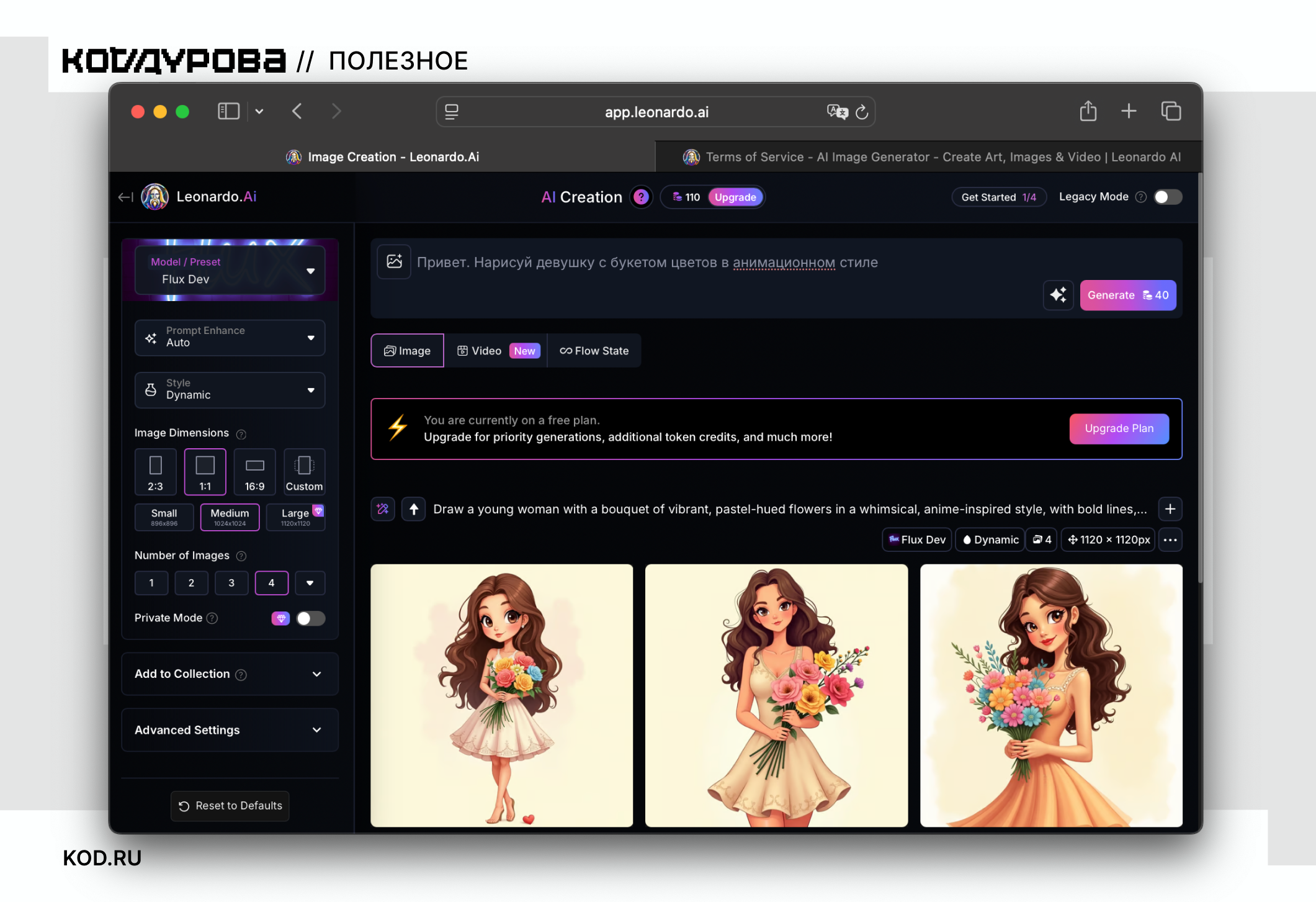Set number of images to 2
Image resolution: width=1316 pixels, height=902 pixels.
191,583
